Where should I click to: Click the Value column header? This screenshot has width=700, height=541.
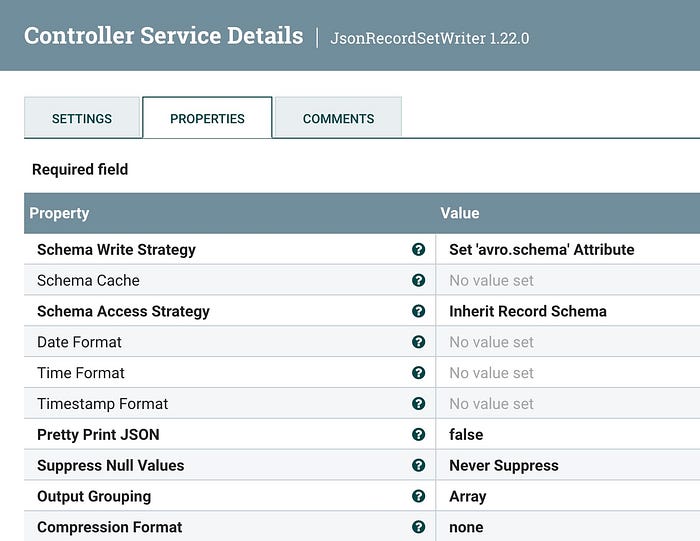(460, 213)
